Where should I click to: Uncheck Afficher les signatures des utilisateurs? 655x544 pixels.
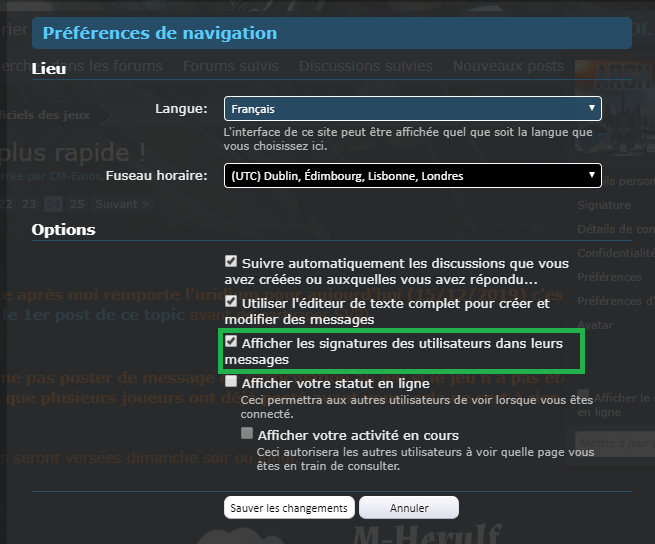231,341
